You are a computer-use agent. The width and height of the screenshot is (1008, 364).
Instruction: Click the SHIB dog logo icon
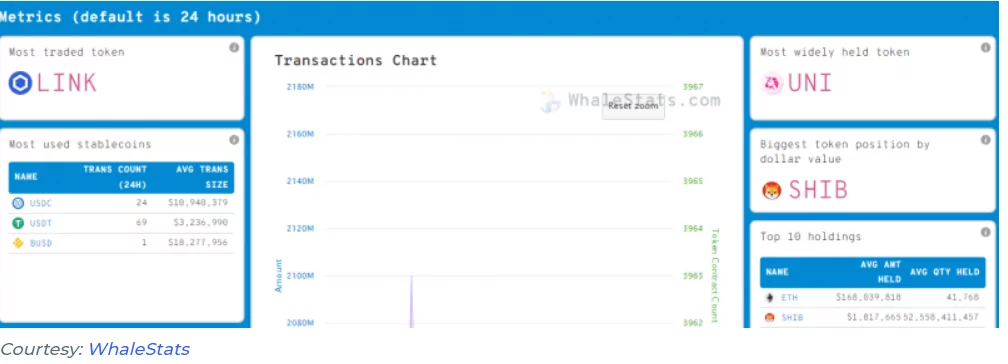pyautogui.click(x=771, y=190)
